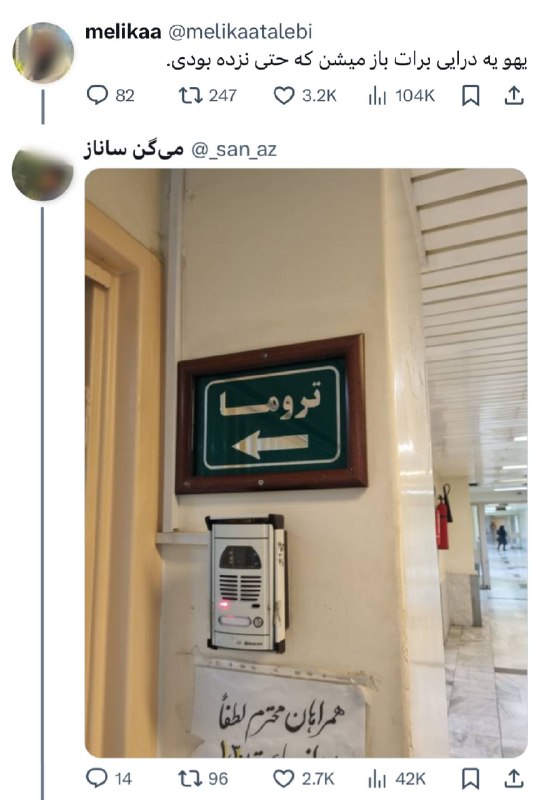Retweet the reply with 96 retweets
540x800 pixels.
[x=203, y=779]
